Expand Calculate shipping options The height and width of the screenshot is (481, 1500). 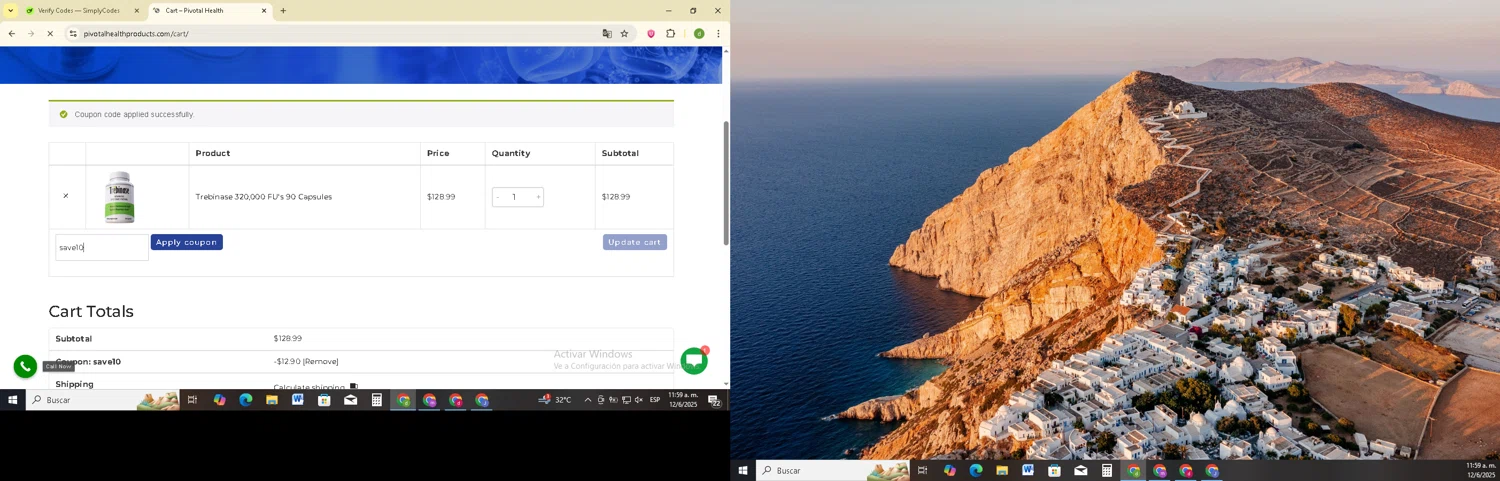click(316, 387)
